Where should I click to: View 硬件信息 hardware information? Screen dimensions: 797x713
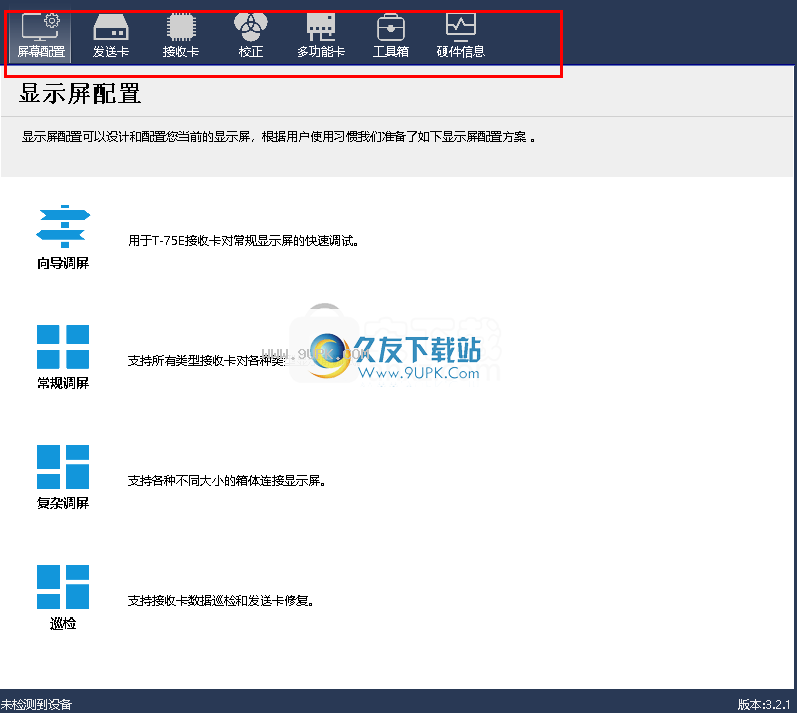pos(461,37)
